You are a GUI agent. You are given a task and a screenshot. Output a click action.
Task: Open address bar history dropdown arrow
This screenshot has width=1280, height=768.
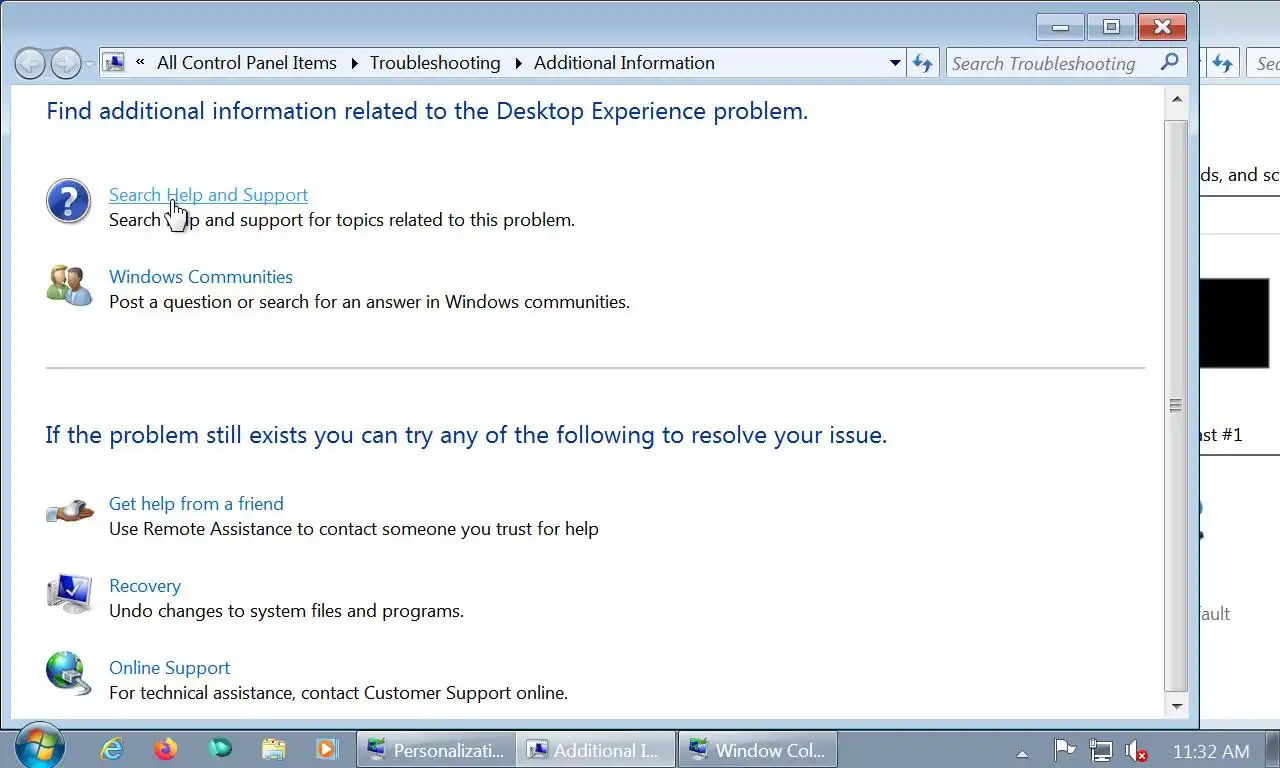pyautogui.click(x=895, y=63)
